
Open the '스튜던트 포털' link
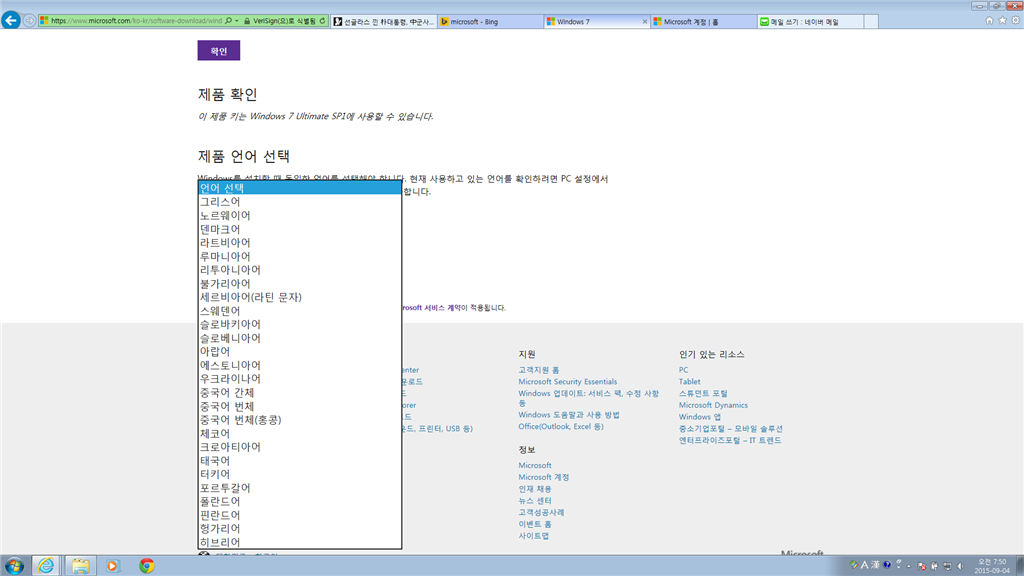click(703, 394)
